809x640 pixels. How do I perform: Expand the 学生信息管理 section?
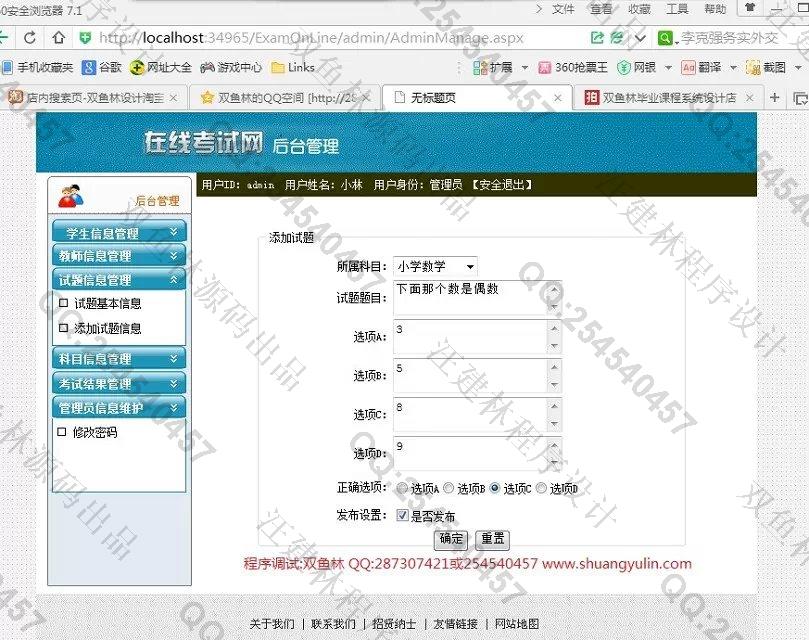pyautogui.click(x=119, y=233)
